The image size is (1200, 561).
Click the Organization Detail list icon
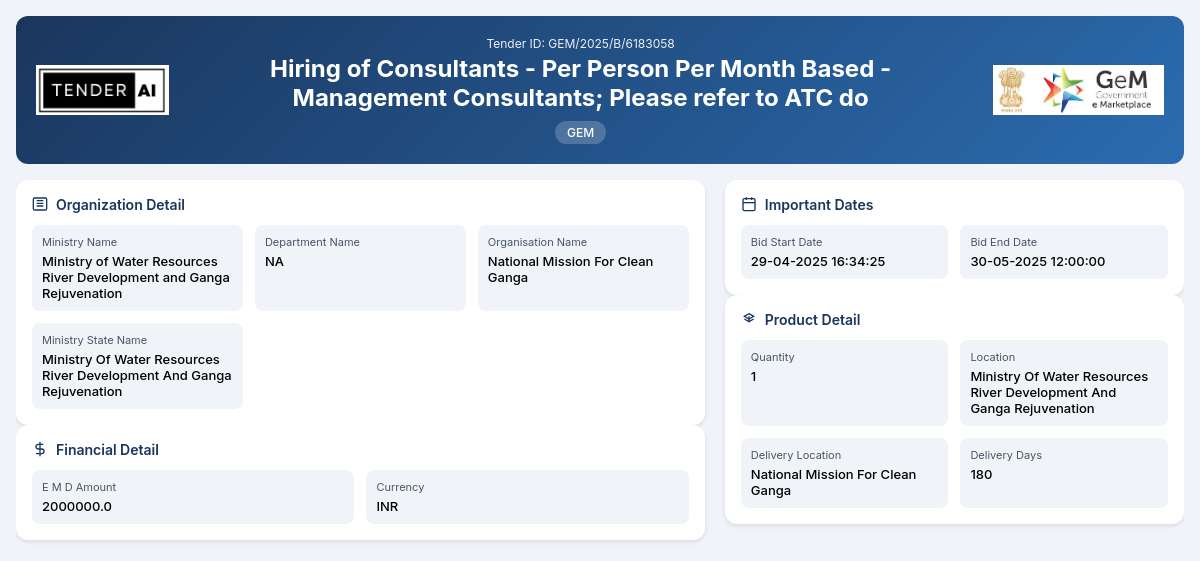(x=40, y=204)
